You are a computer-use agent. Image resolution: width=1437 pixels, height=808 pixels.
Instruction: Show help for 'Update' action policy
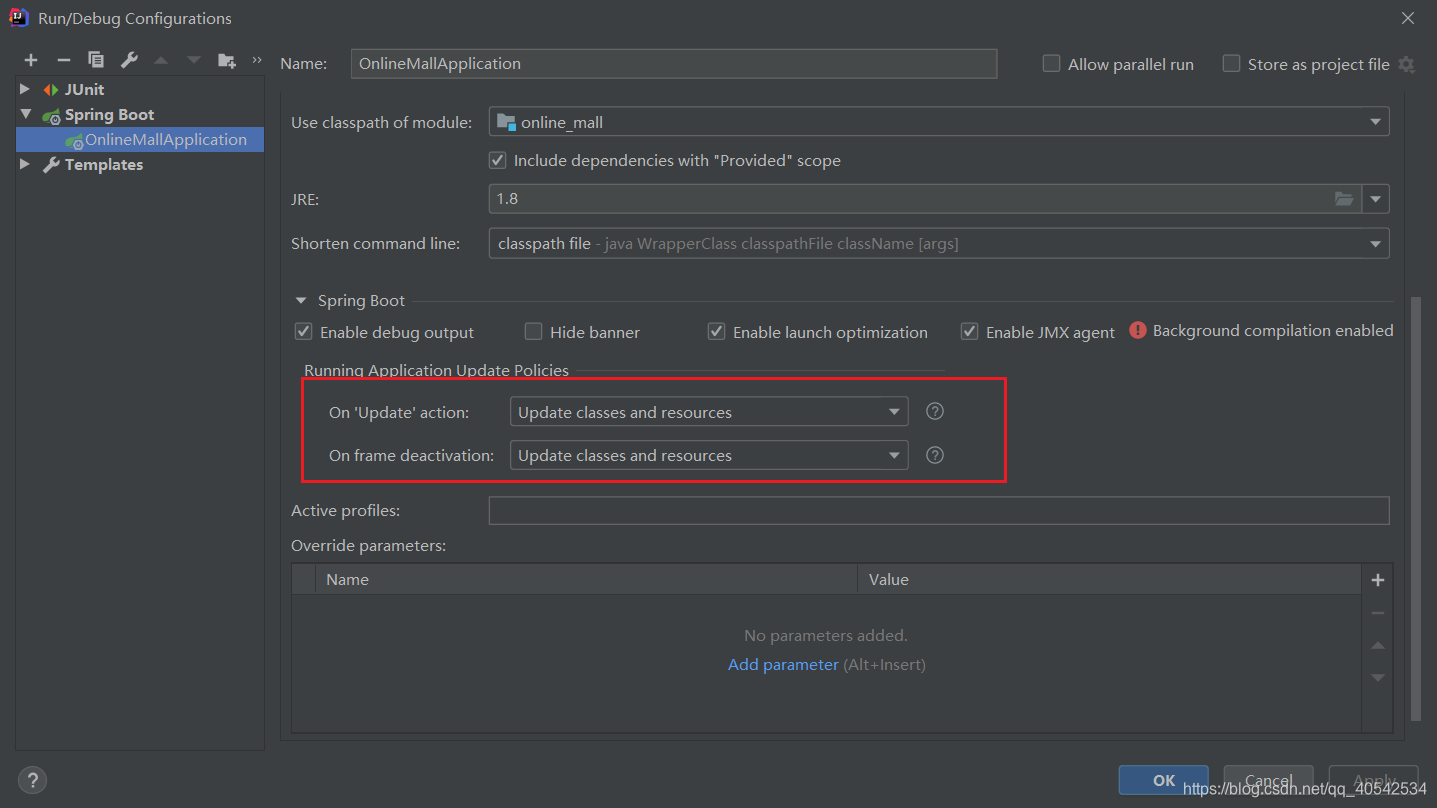point(935,411)
